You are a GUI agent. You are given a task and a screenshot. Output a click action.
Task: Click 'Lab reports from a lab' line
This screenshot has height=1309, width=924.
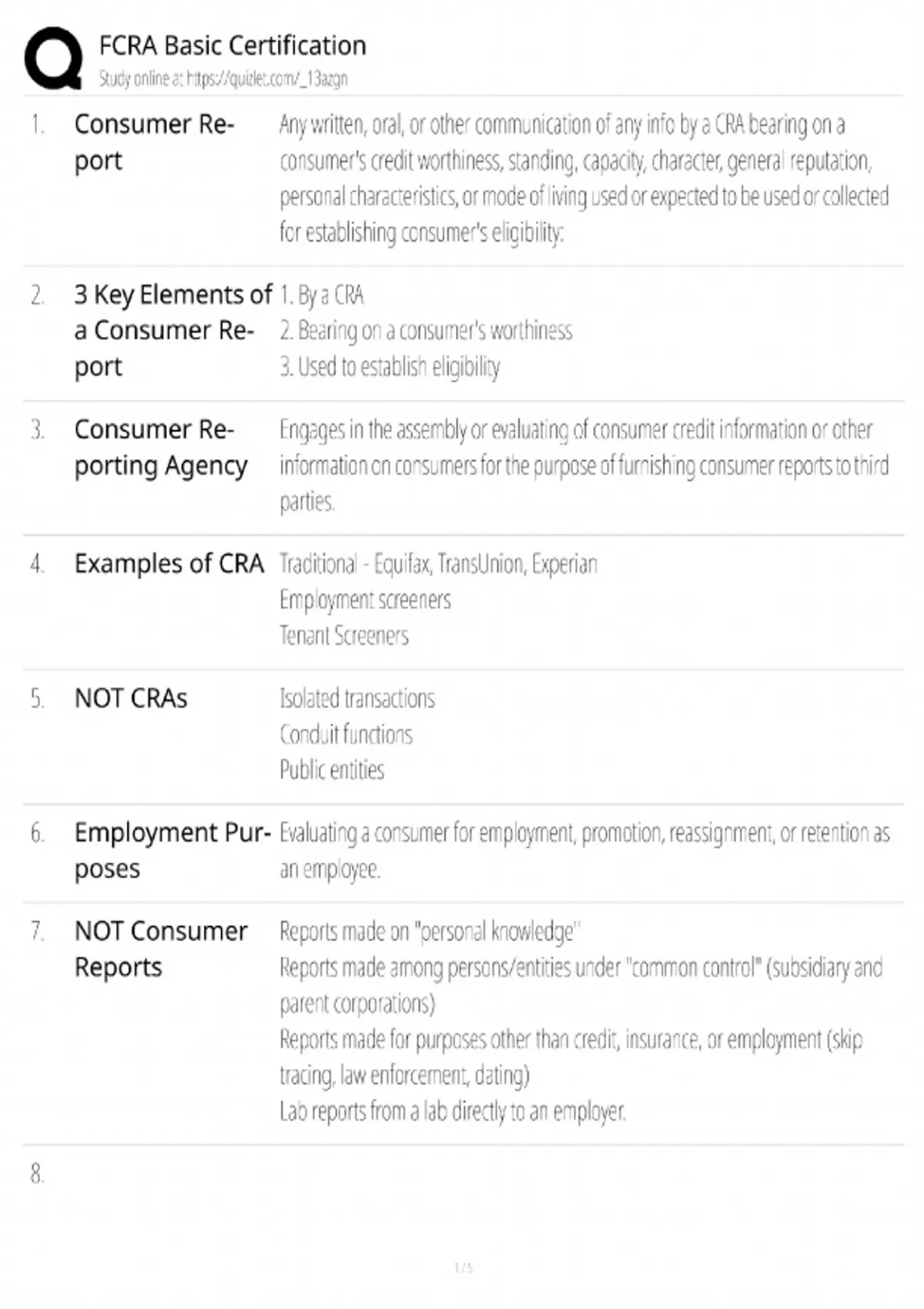(453, 1111)
